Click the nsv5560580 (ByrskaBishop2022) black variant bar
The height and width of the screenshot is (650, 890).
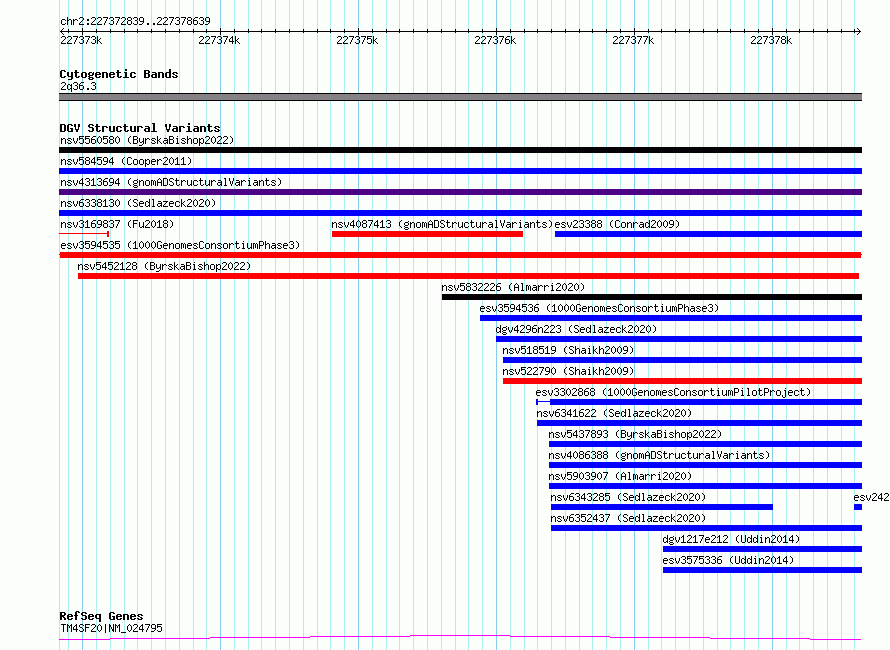460,150
